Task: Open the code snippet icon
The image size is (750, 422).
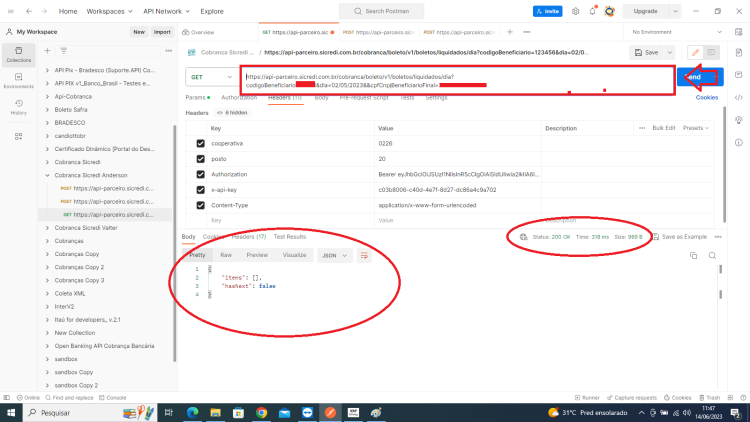Action: click(x=739, y=98)
